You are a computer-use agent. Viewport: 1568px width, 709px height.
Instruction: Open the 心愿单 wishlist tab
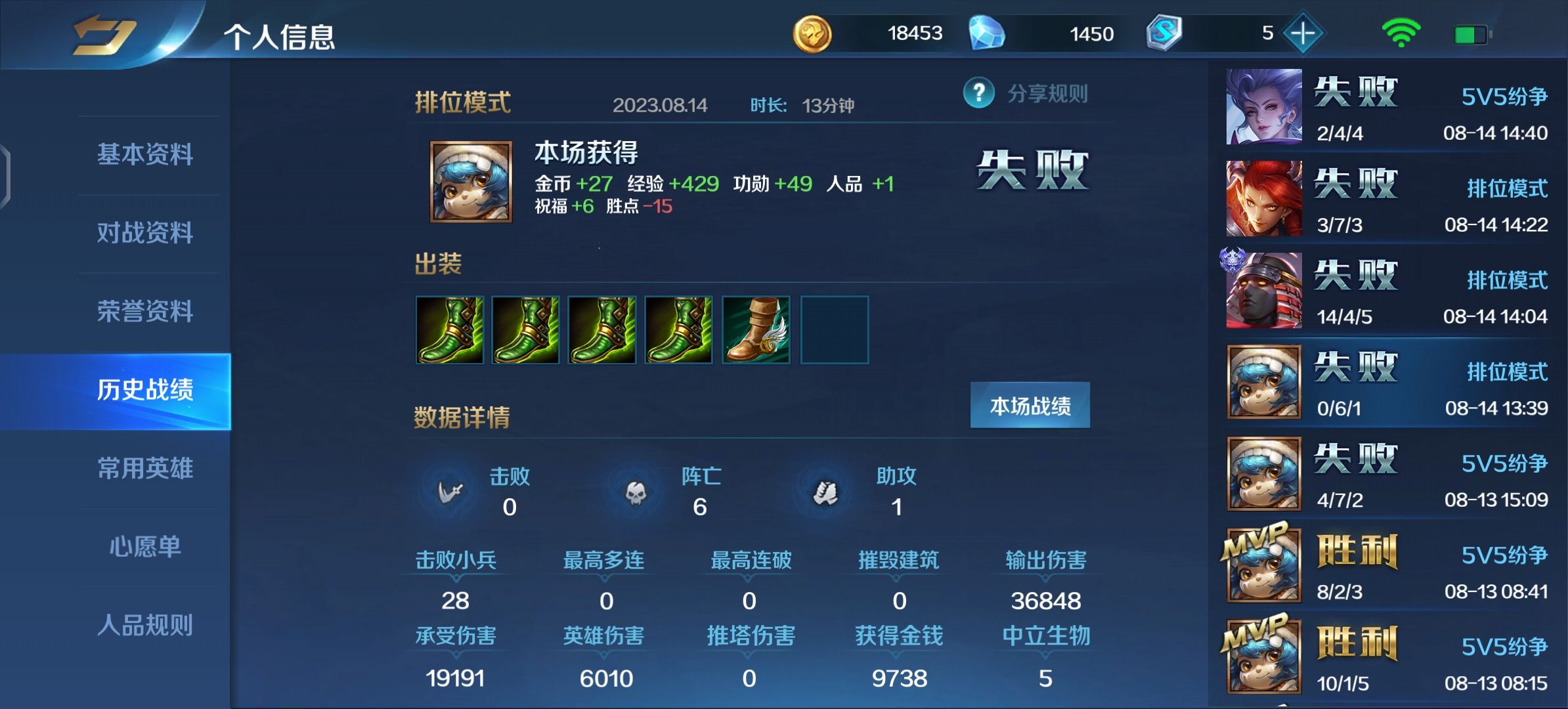[x=145, y=547]
